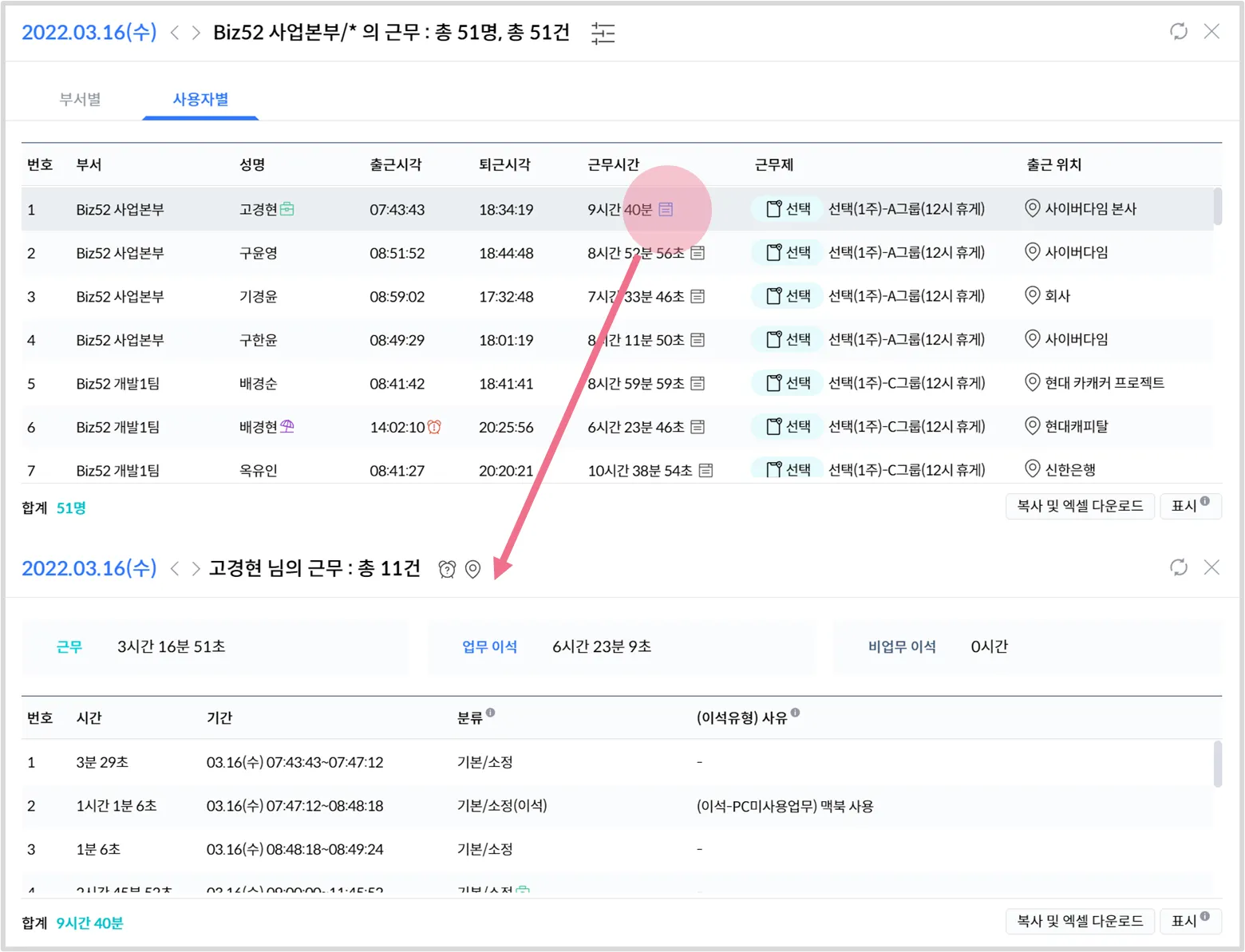
Task: Select the 근무 3시간 16분 51초 summary card
Action: (215, 647)
